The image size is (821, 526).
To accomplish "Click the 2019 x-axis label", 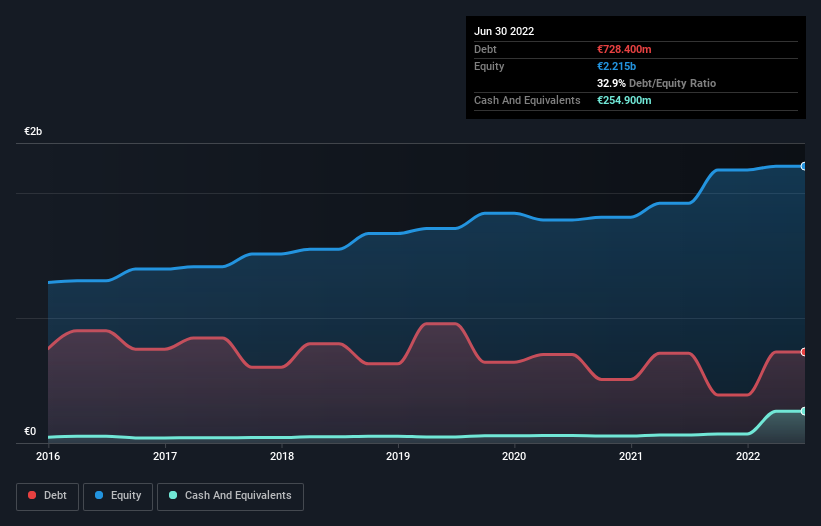I will coord(398,456).
